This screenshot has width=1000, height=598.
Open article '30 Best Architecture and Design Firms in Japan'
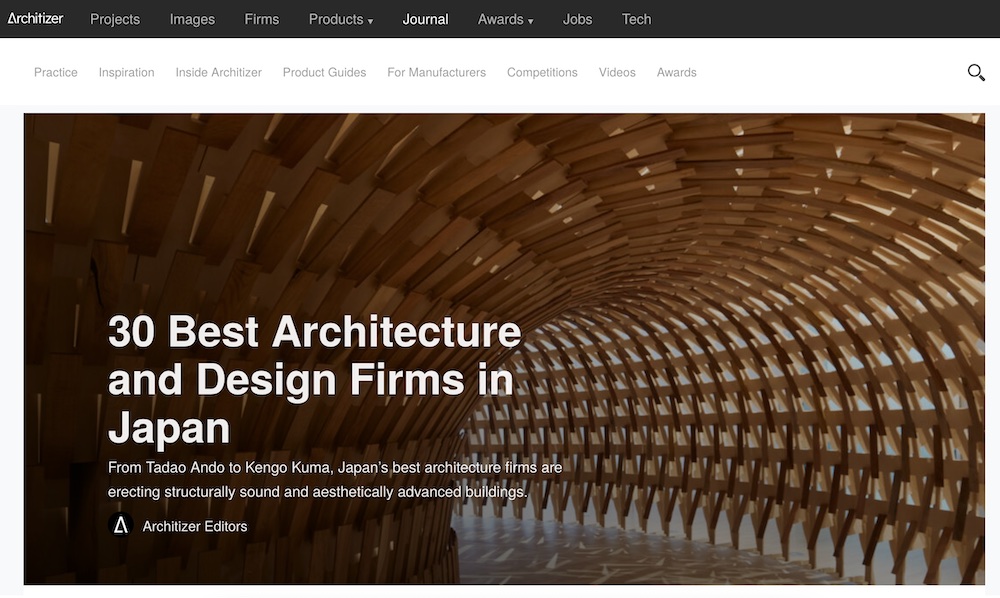point(314,379)
